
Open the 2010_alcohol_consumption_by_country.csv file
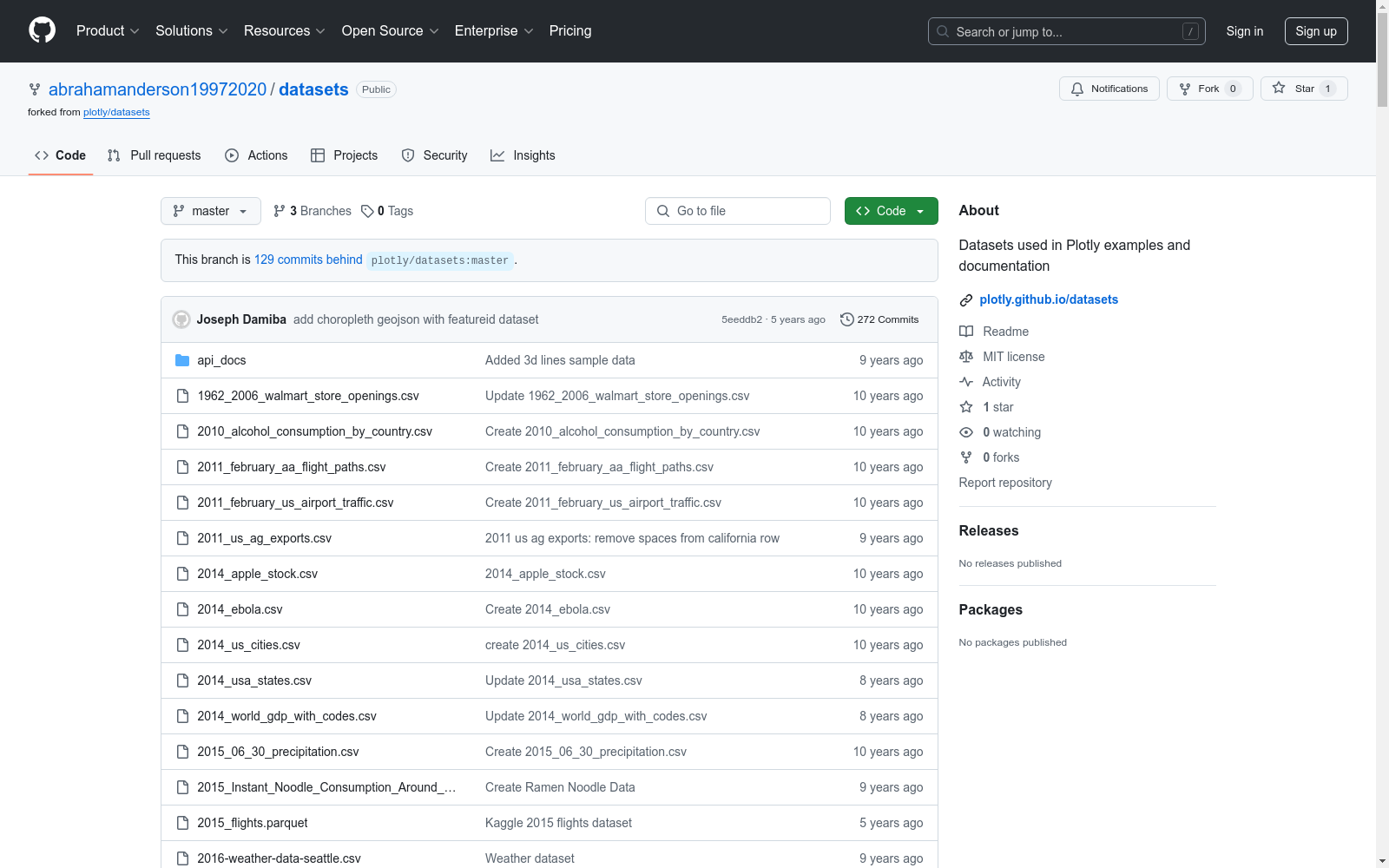pyautogui.click(x=314, y=431)
